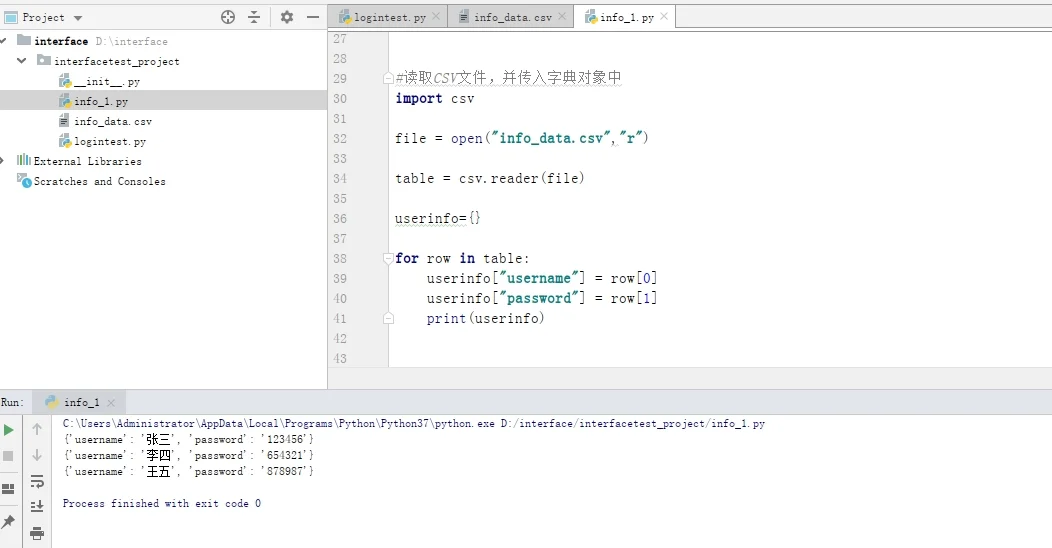Close the info_1 run tab
This screenshot has height=548, width=1052.
111,403
